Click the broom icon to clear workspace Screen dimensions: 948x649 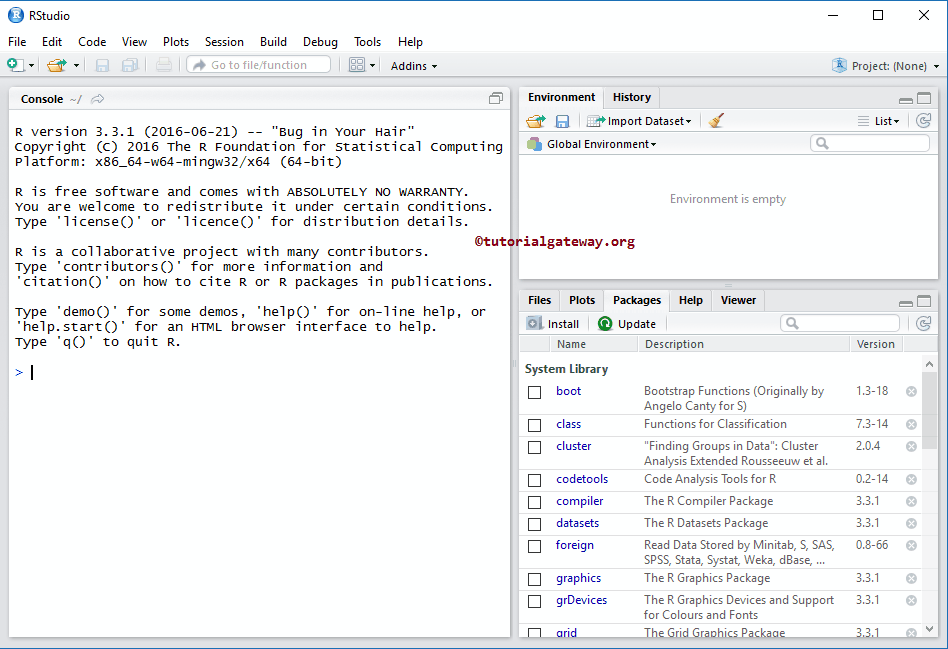coord(716,120)
